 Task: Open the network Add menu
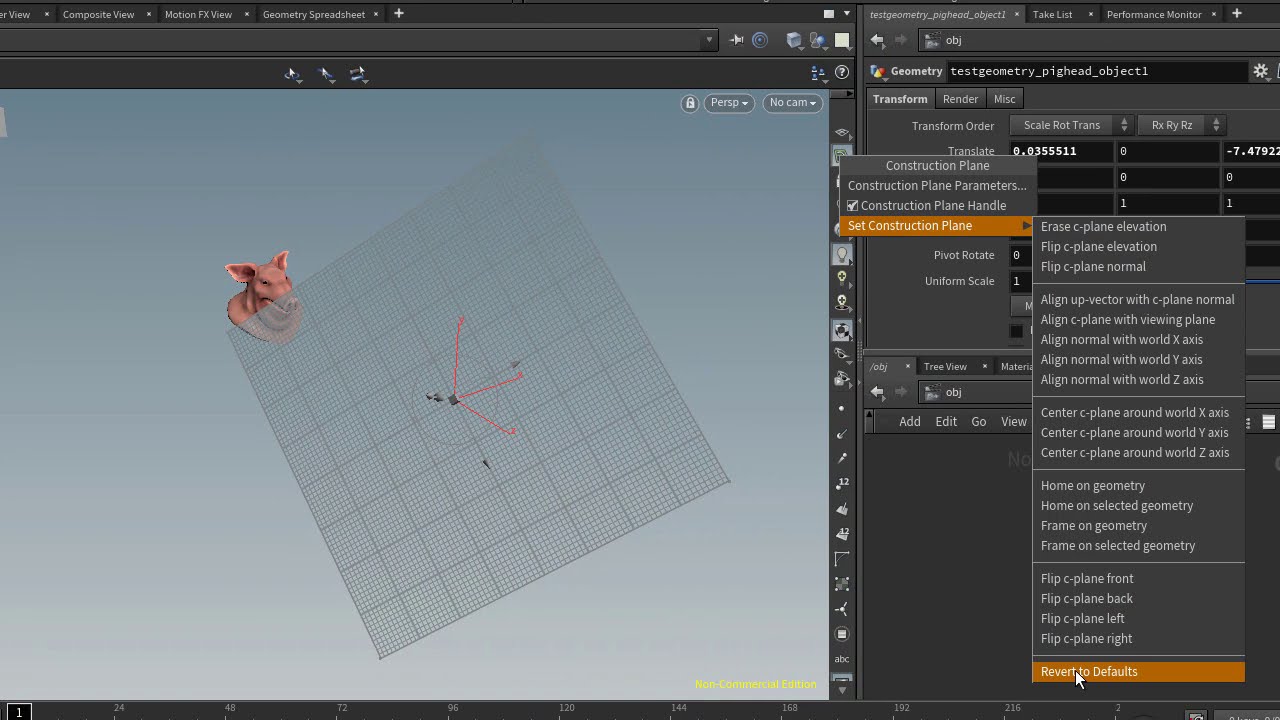pos(909,422)
